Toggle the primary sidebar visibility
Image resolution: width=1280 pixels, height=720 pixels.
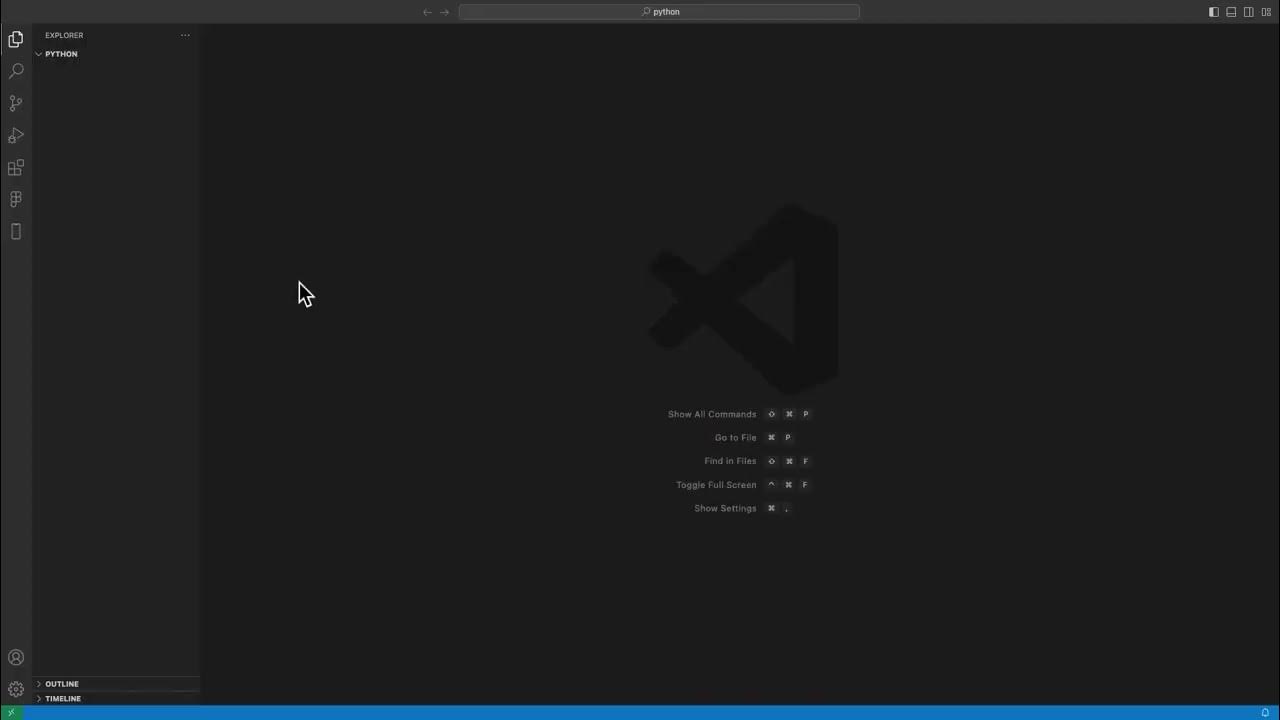tap(1213, 11)
